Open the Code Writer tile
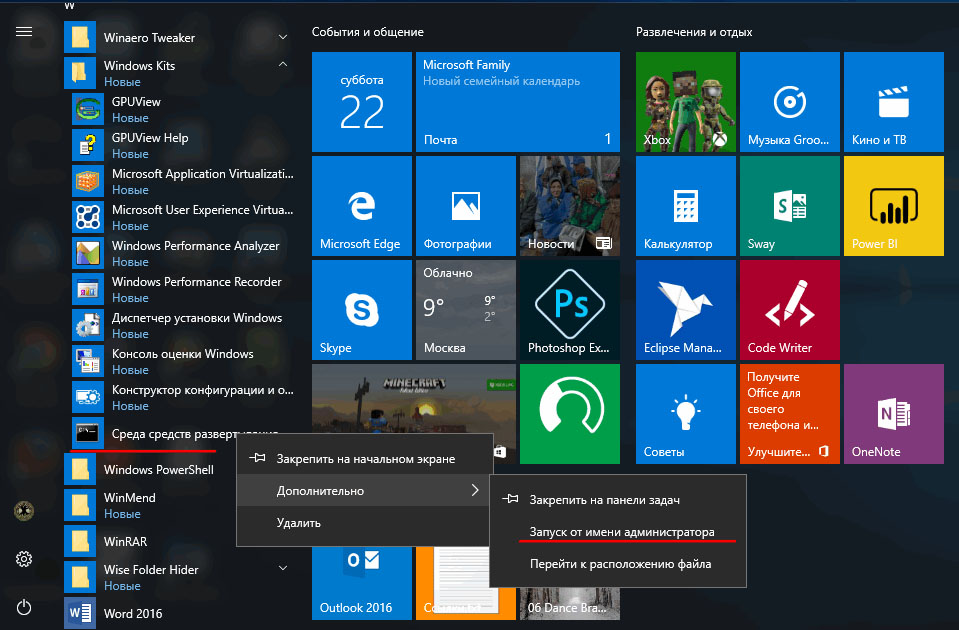The image size is (959, 630). point(790,309)
